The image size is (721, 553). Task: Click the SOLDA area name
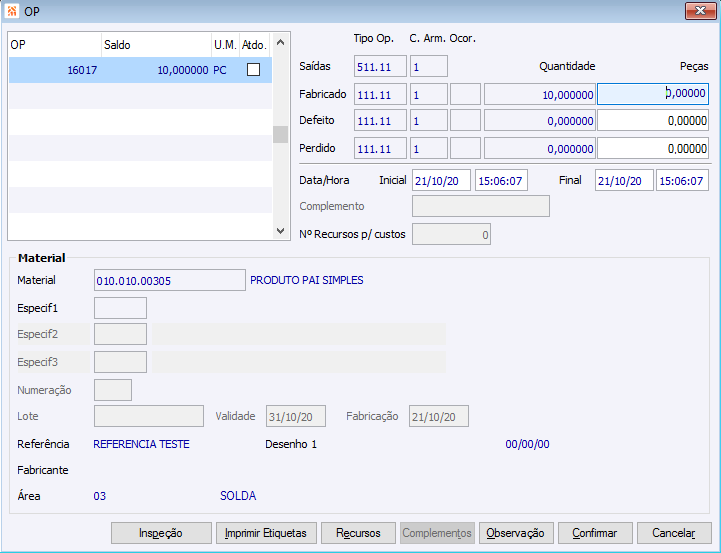coord(238,496)
